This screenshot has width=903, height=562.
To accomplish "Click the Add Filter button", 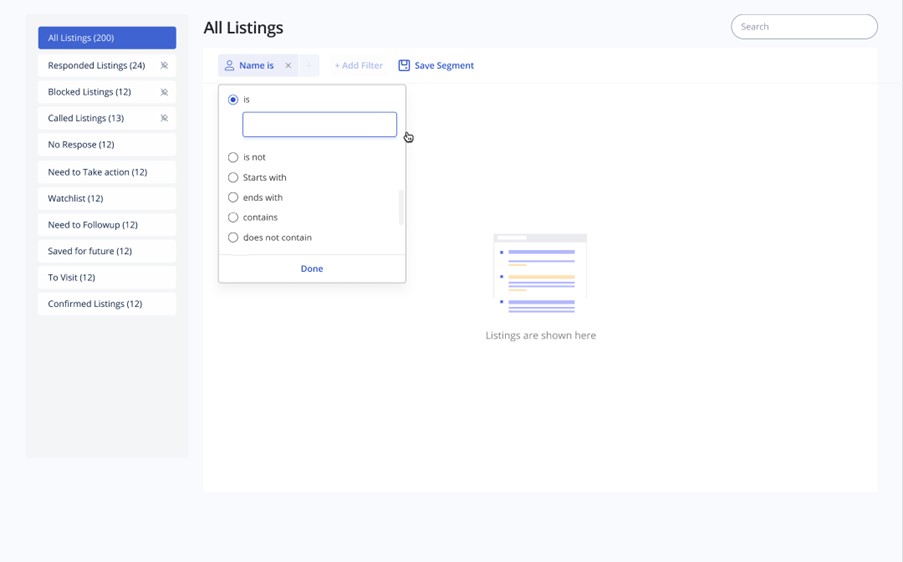I will [358, 66].
